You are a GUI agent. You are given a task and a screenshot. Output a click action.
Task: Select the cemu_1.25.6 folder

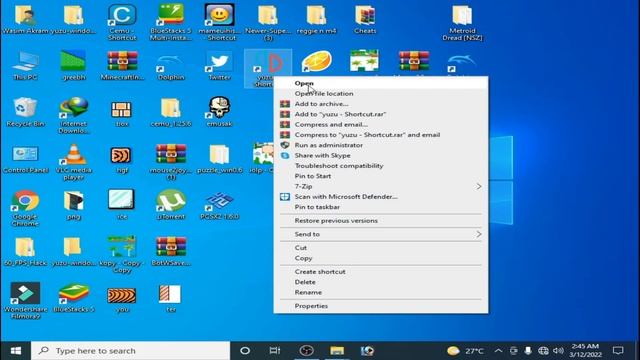[x=171, y=112]
